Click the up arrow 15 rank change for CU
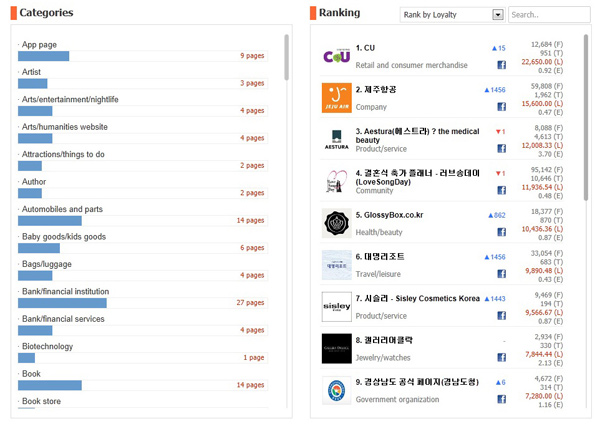This screenshot has height=429, width=600. tap(498, 48)
